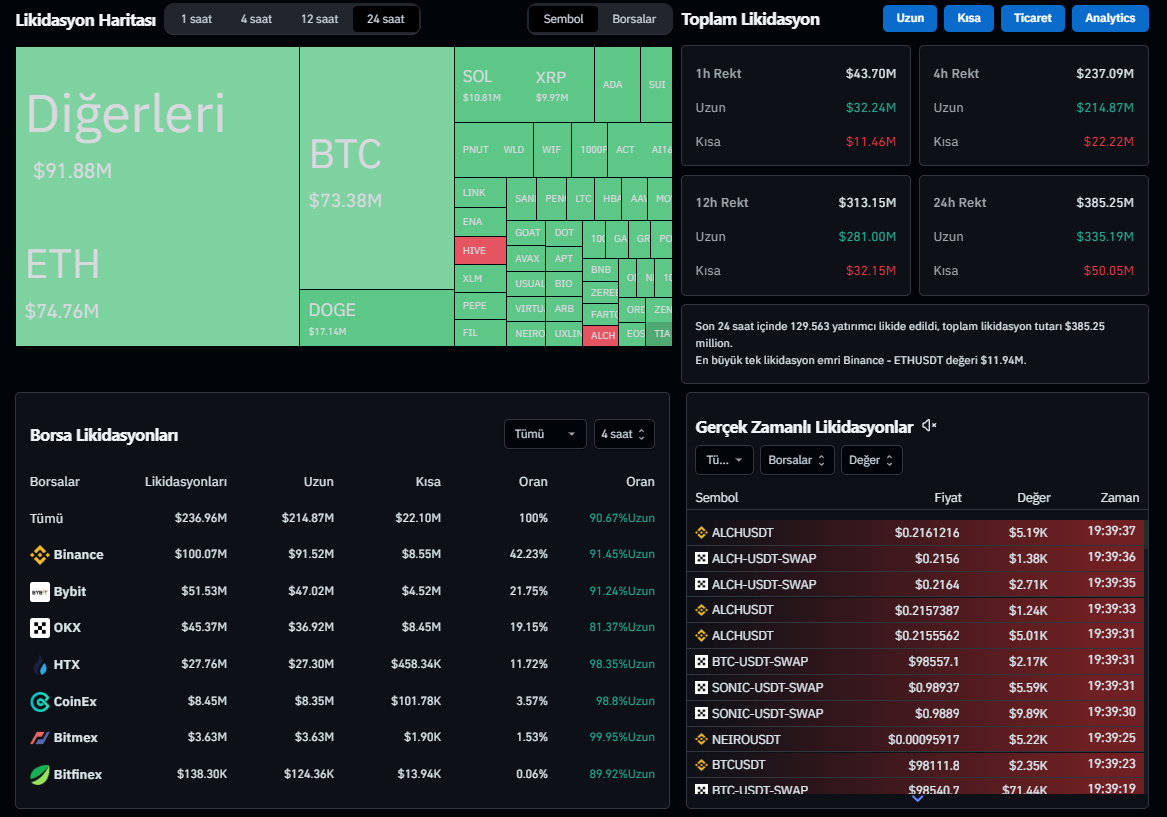
Task: Click the 1h Rekt Uzun $32.24M value
Action: click(871, 108)
